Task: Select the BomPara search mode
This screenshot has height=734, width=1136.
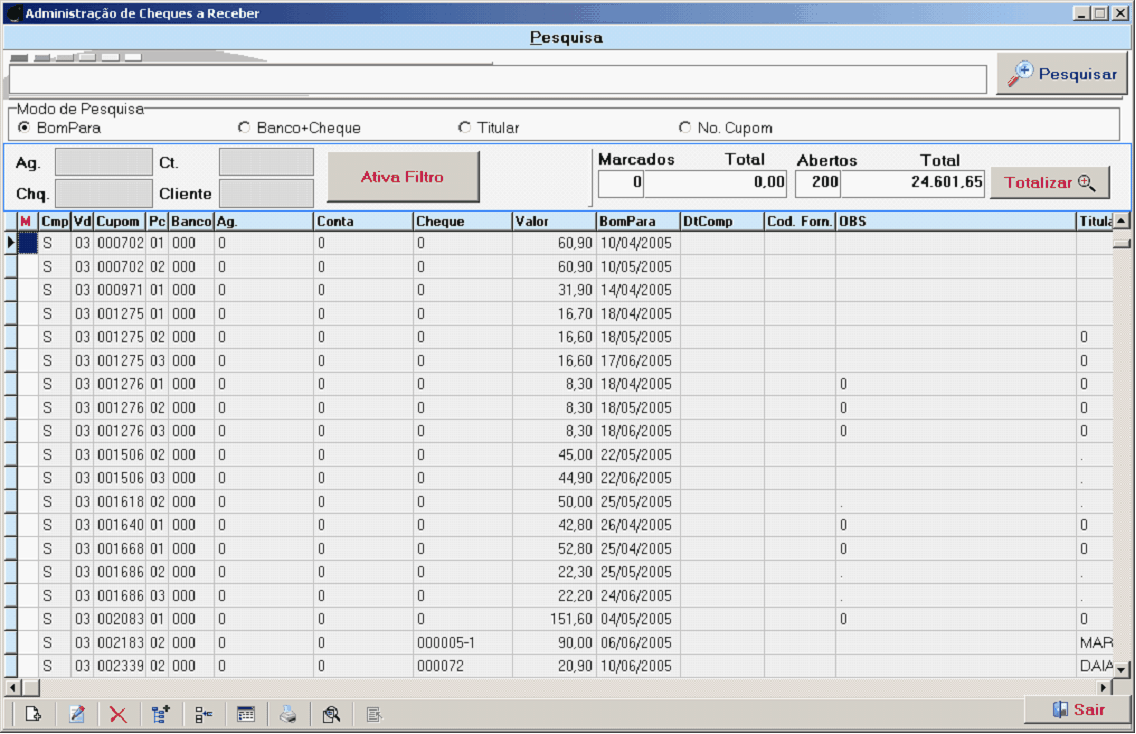Action: pos(24,128)
